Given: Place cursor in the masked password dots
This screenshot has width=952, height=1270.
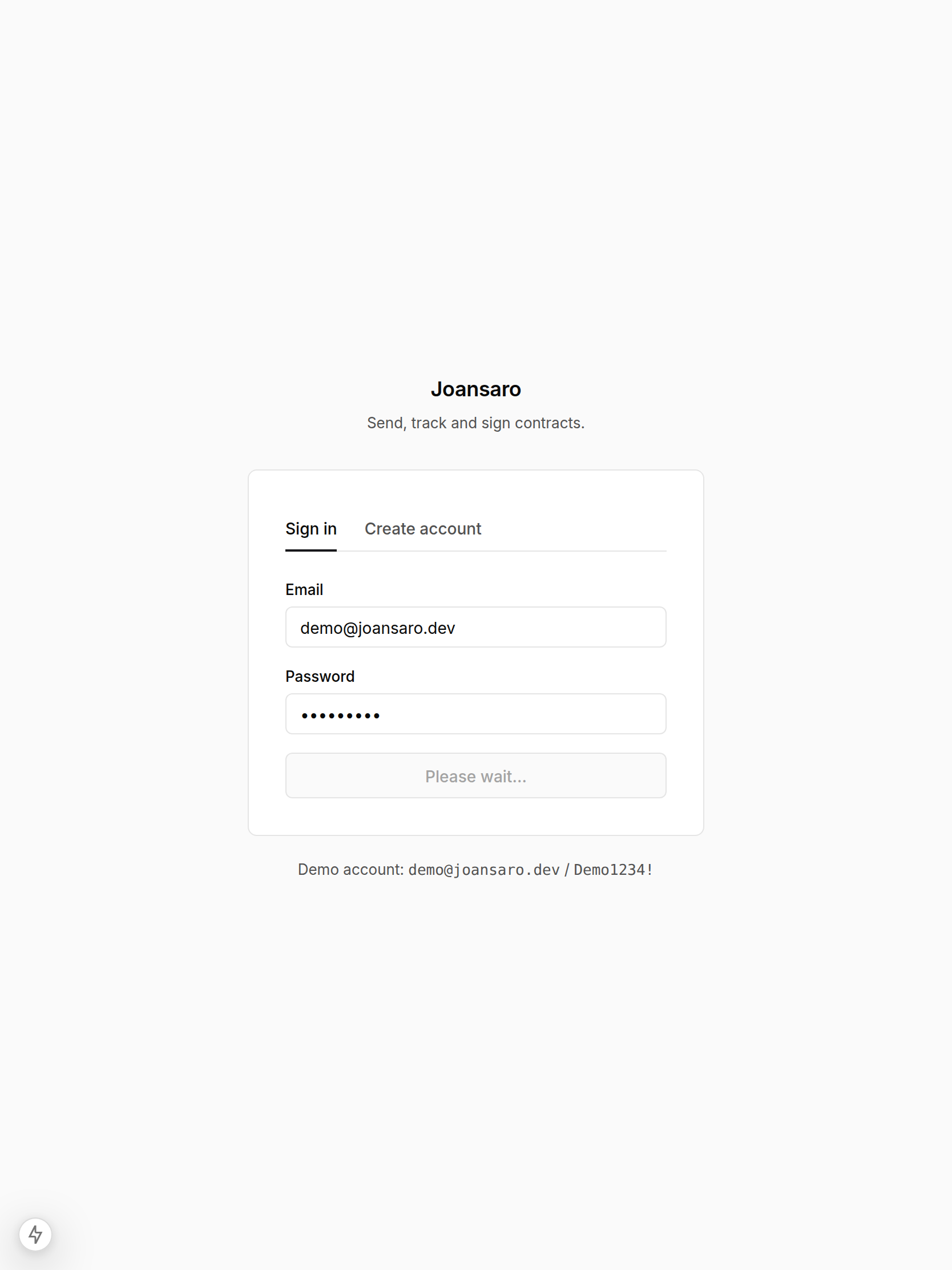Looking at the screenshot, I should click(x=341, y=716).
